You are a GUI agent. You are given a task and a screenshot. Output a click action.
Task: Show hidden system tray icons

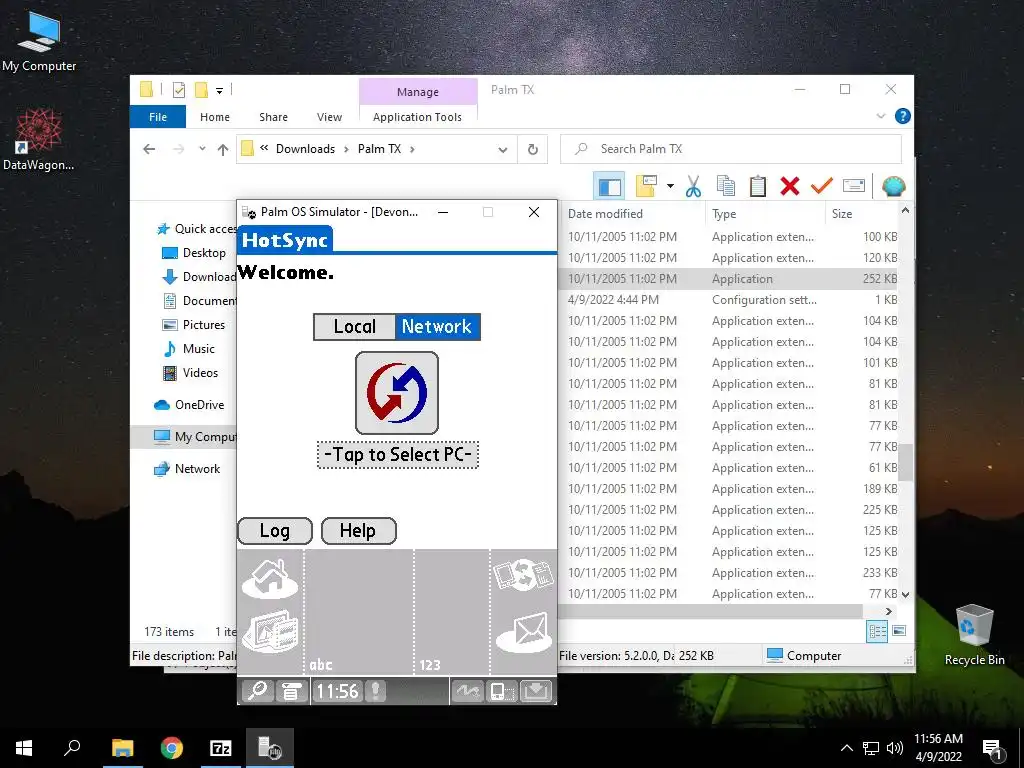(x=846, y=748)
